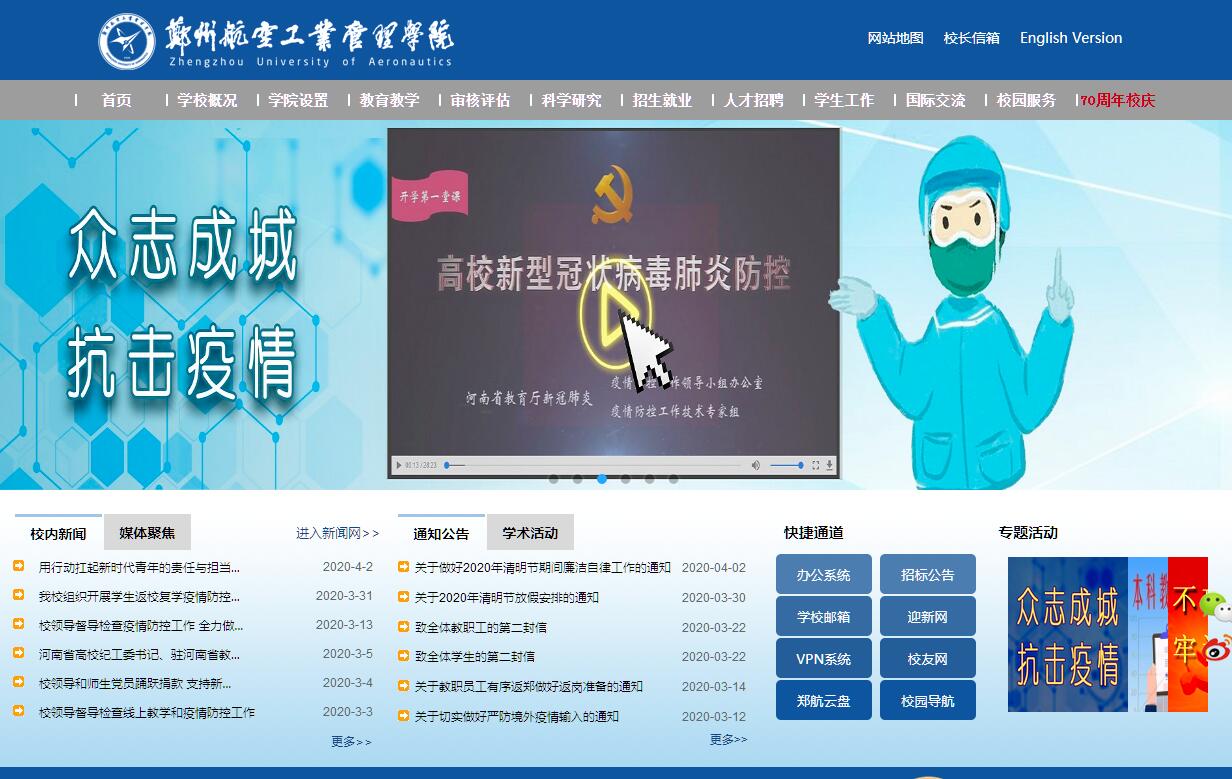Click the university emblem logo in header
Image resolution: width=1232 pixels, height=779 pixels.
tap(127, 41)
